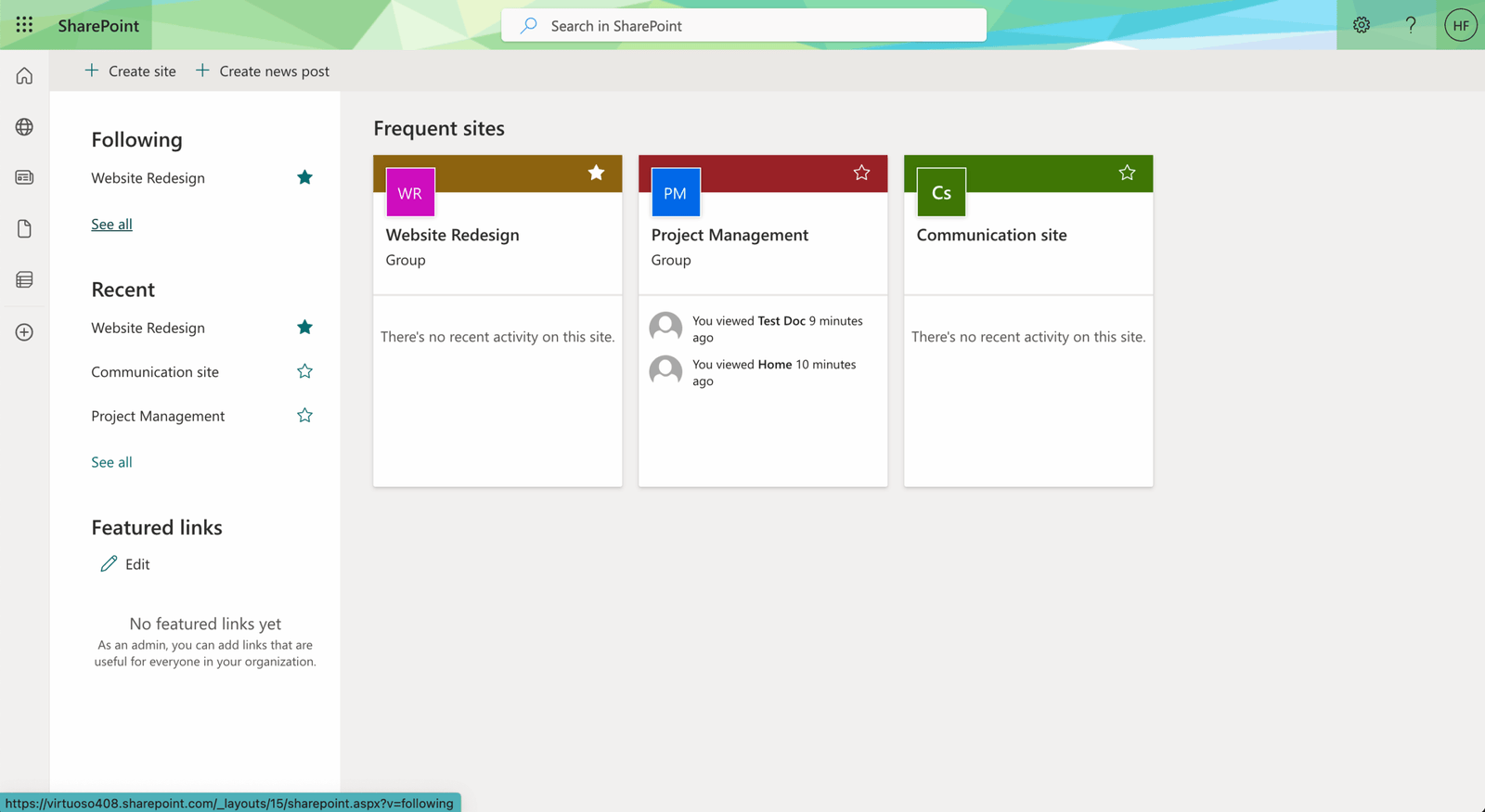Click the Home icon in left rail

pyautogui.click(x=24, y=76)
